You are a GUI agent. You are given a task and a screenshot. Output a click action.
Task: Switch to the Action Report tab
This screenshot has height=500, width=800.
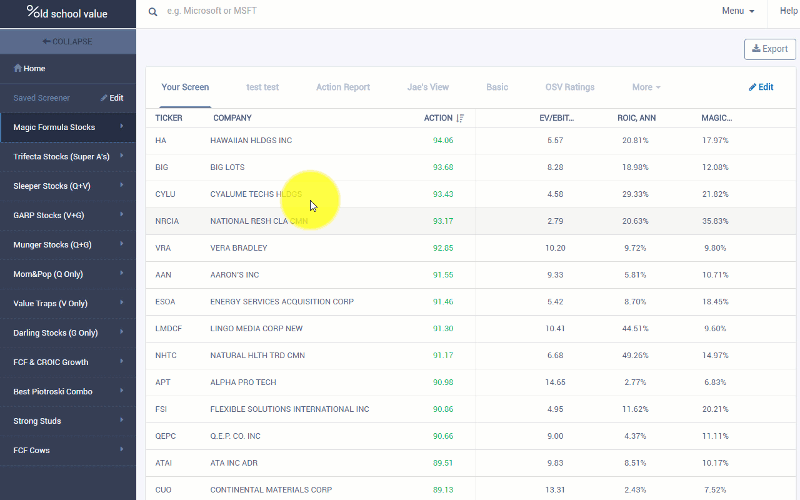pos(343,87)
